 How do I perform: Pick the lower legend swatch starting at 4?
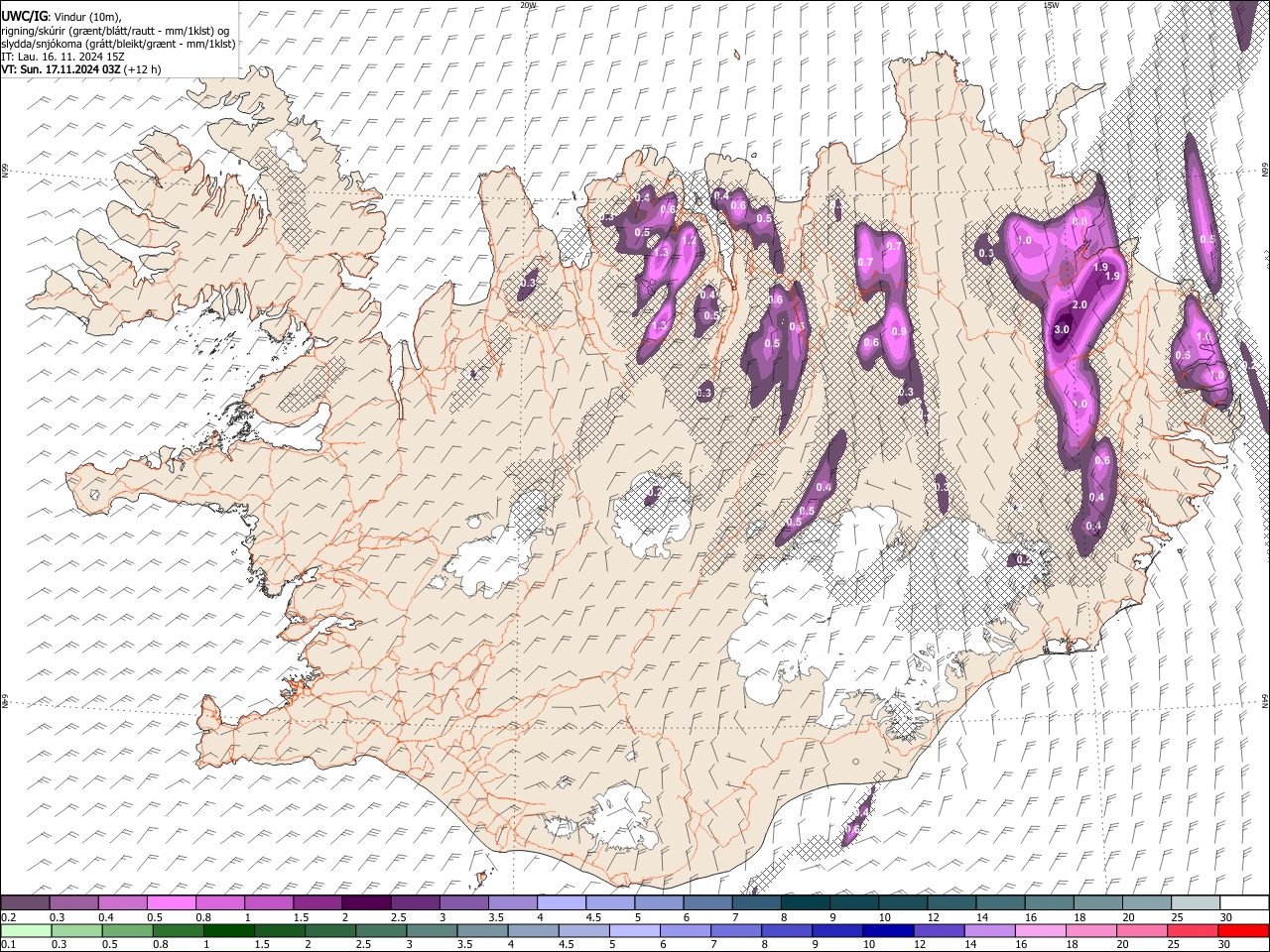[533, 930]
